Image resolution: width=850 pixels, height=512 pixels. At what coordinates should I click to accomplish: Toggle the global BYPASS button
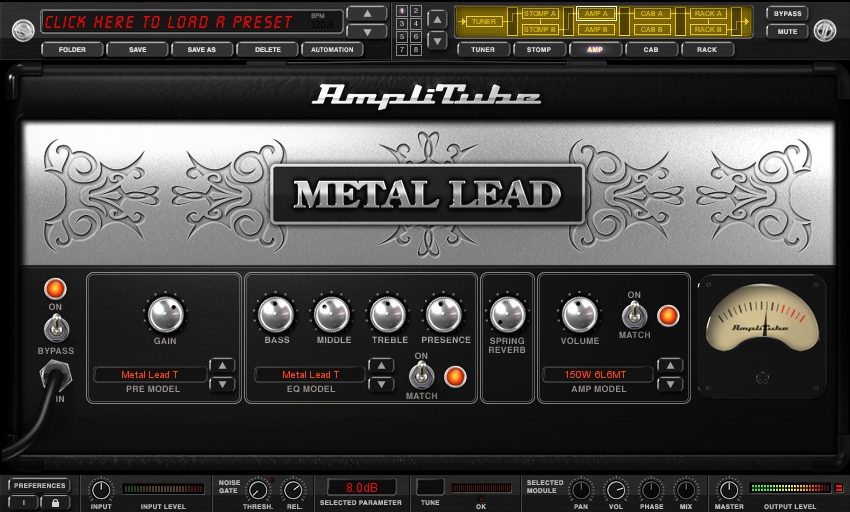[787, 14]
